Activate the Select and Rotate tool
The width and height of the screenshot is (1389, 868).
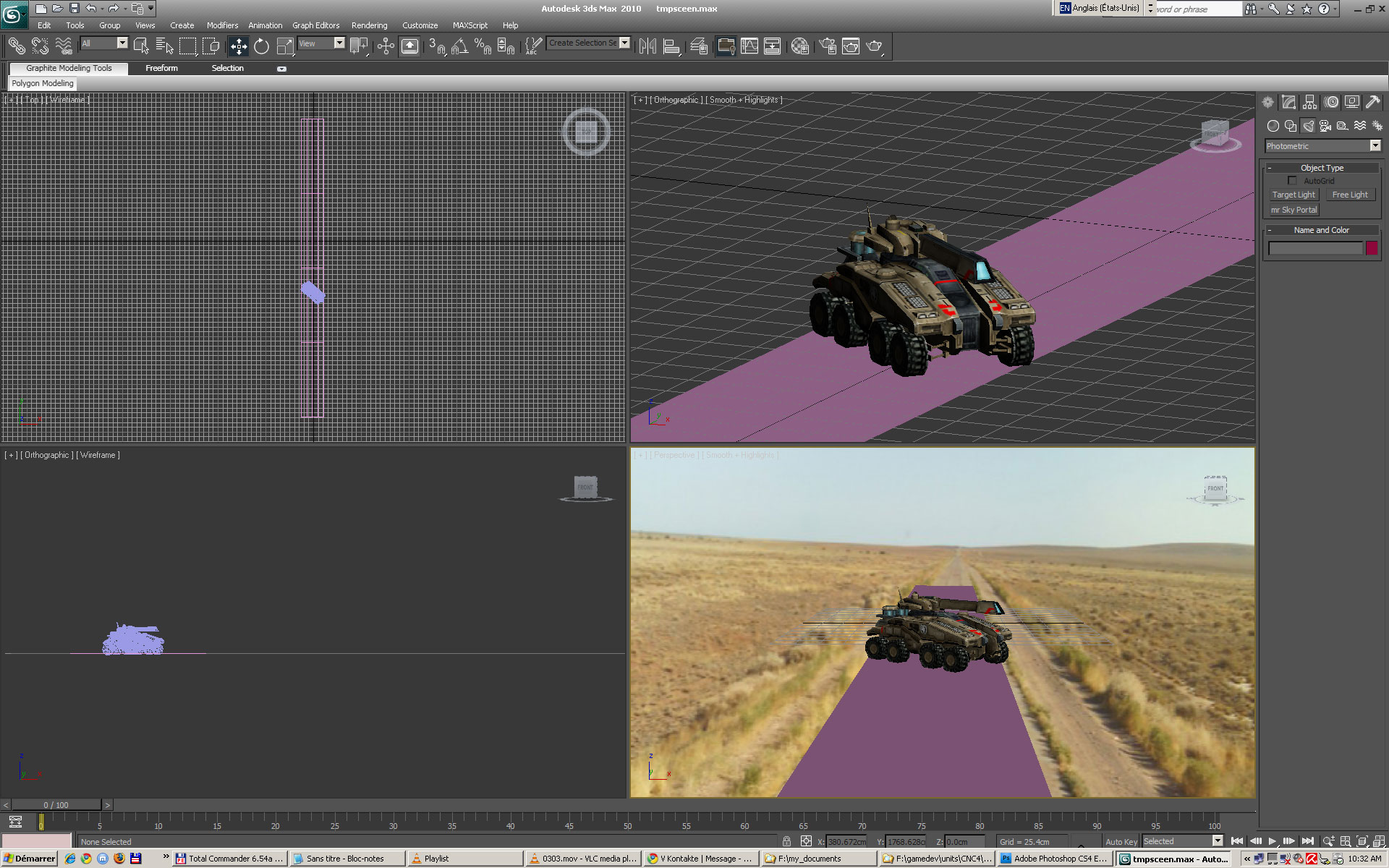(x=261, y=46)
